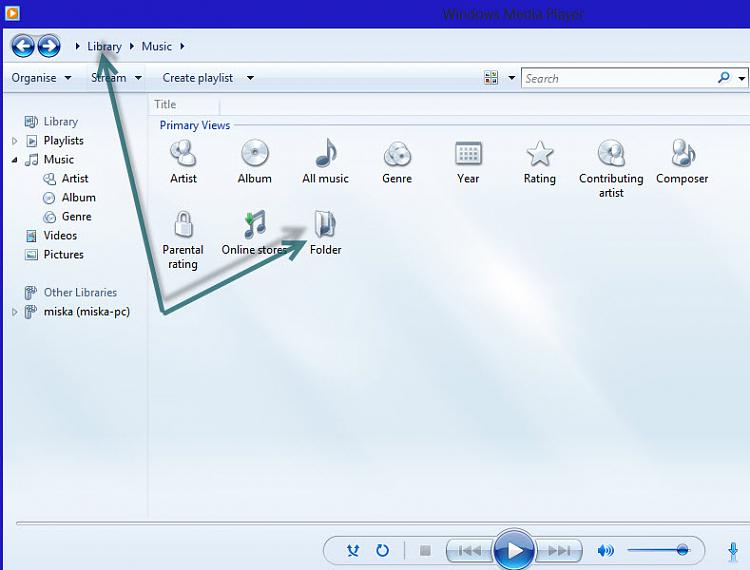The height and width of the screenshot is (570, 750).
Task: Click the View options icon
Action: [491, 77]
